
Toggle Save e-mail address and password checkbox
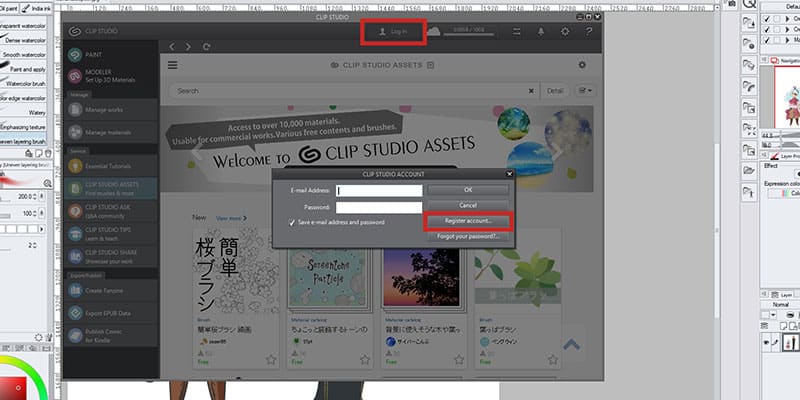point(292,223)
